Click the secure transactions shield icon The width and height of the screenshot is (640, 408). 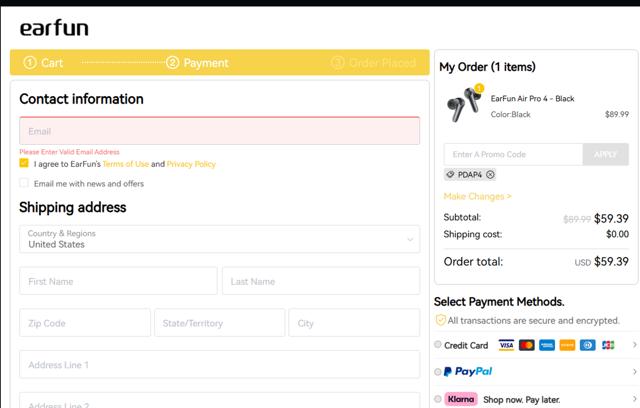[x=440, y=320]
